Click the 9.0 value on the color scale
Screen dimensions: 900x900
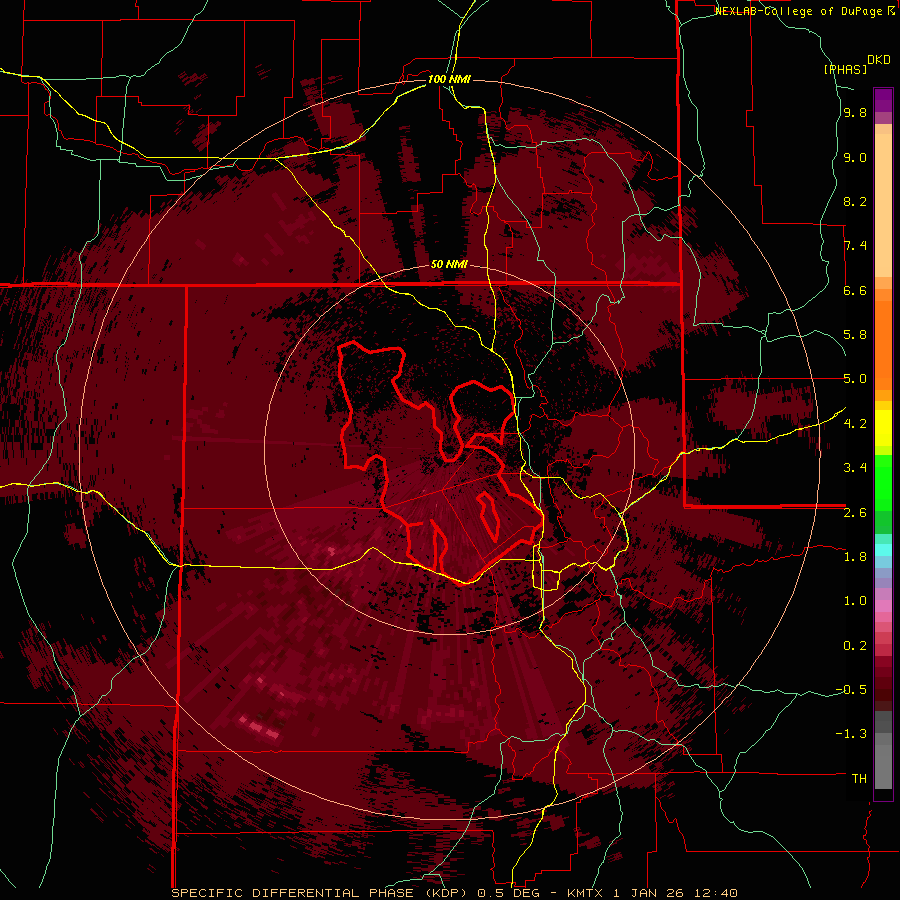(855, 157)
